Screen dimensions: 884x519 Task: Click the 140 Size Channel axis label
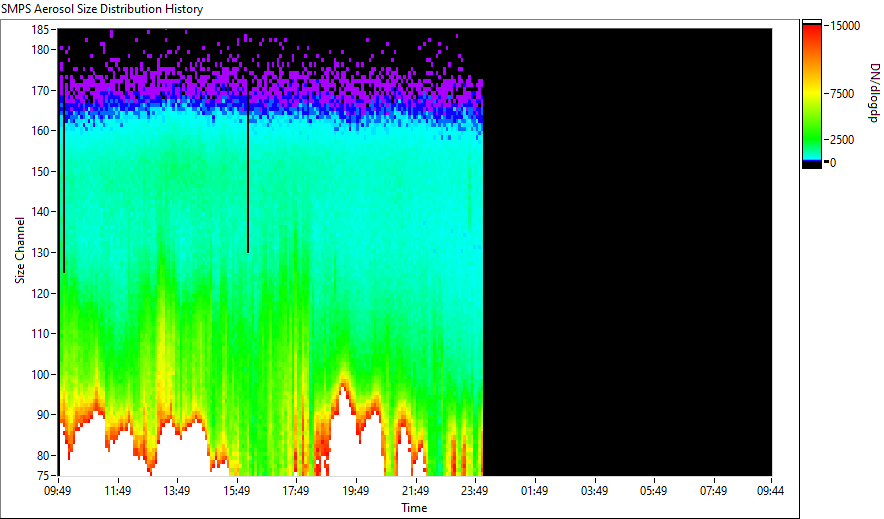tap(40, 212)
